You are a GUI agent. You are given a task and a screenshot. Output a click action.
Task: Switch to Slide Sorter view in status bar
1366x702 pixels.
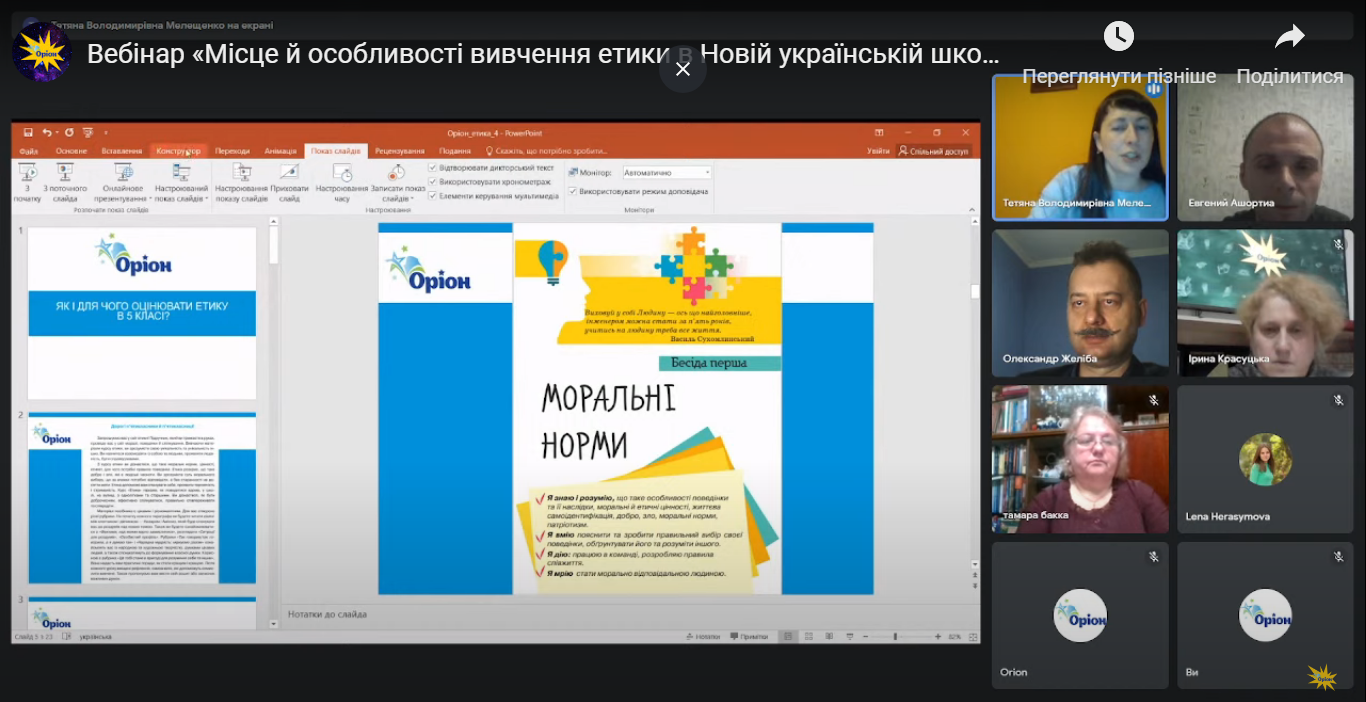(x=807, y=637)
